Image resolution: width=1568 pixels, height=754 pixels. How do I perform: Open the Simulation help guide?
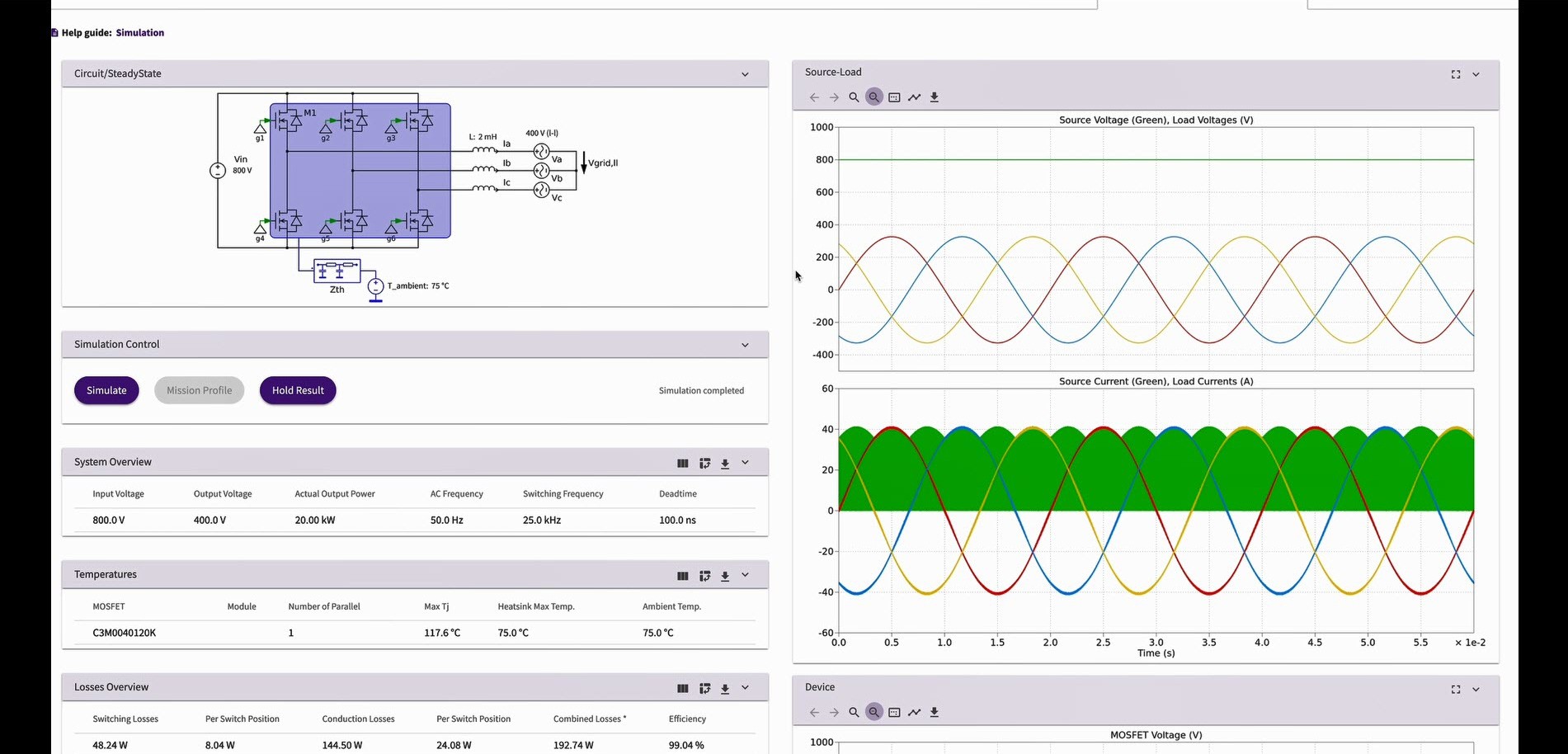coord(139,32)
